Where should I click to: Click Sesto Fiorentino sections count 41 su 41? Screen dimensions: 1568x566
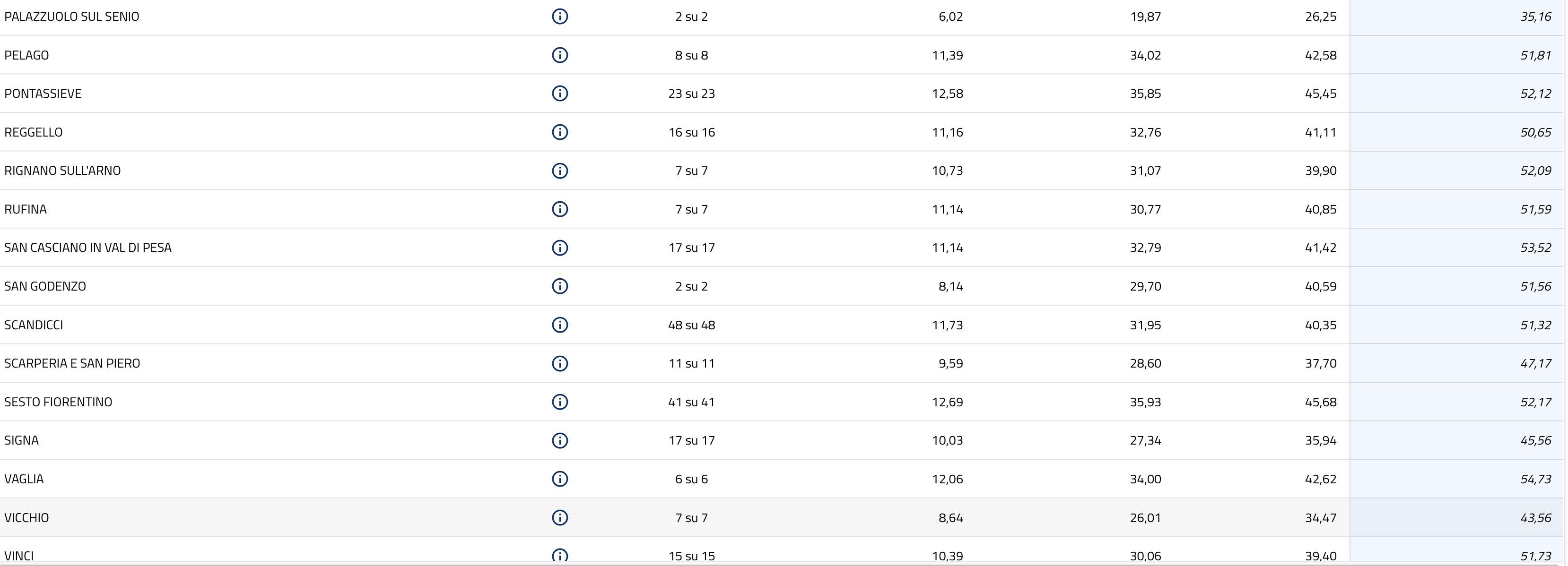691,402
